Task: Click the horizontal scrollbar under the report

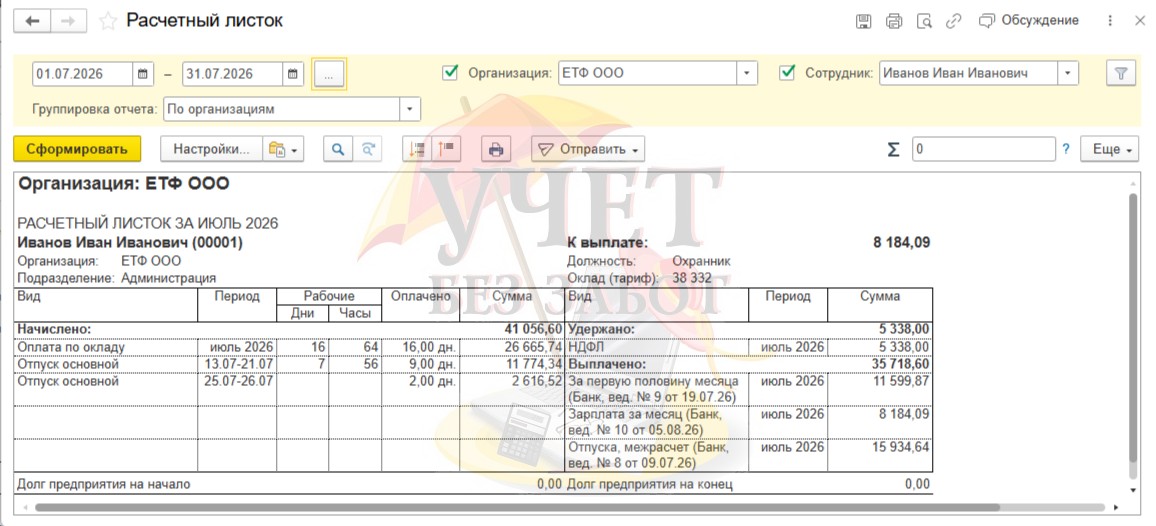Action: (x=516, y=508)
